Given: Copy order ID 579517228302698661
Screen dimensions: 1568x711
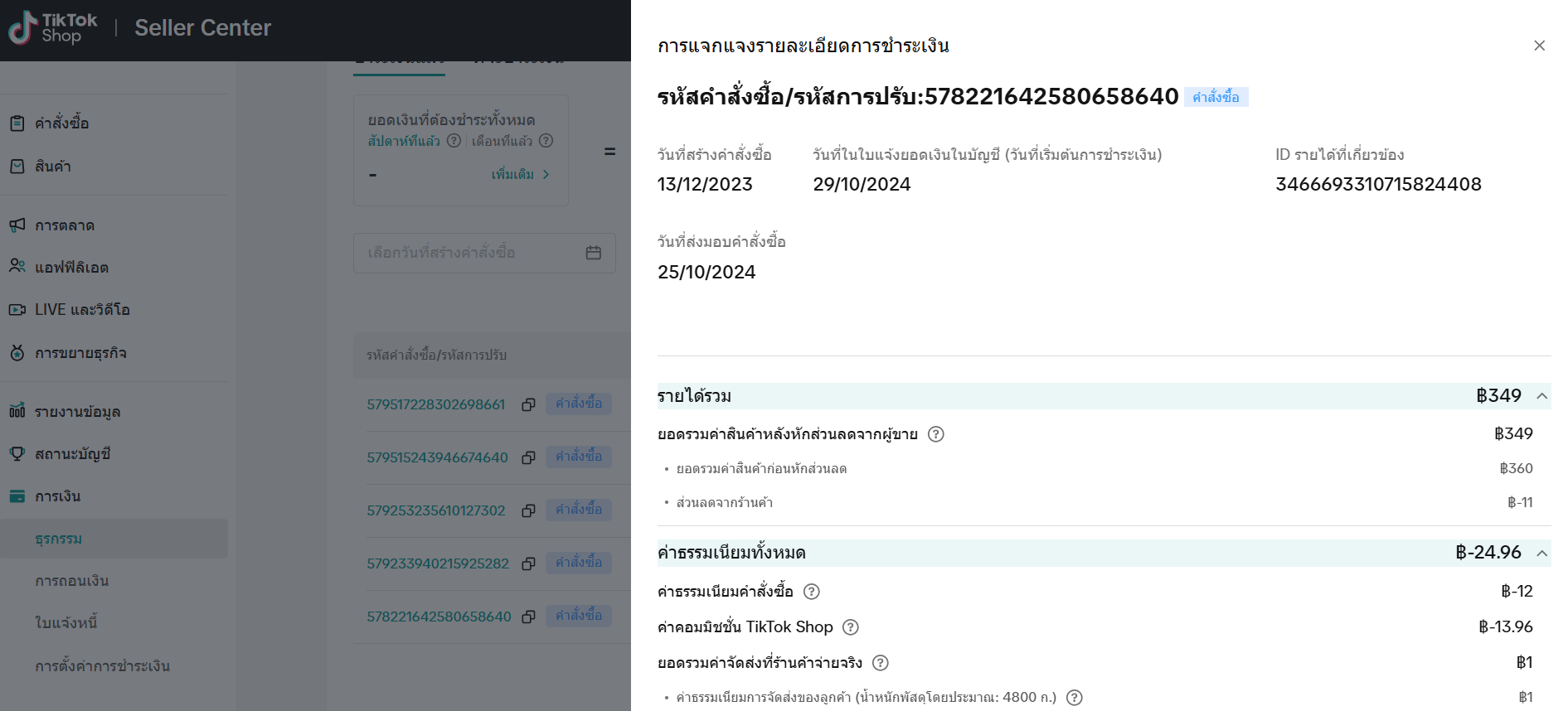Looking at the screenshot, I should (x=528, y=404).
